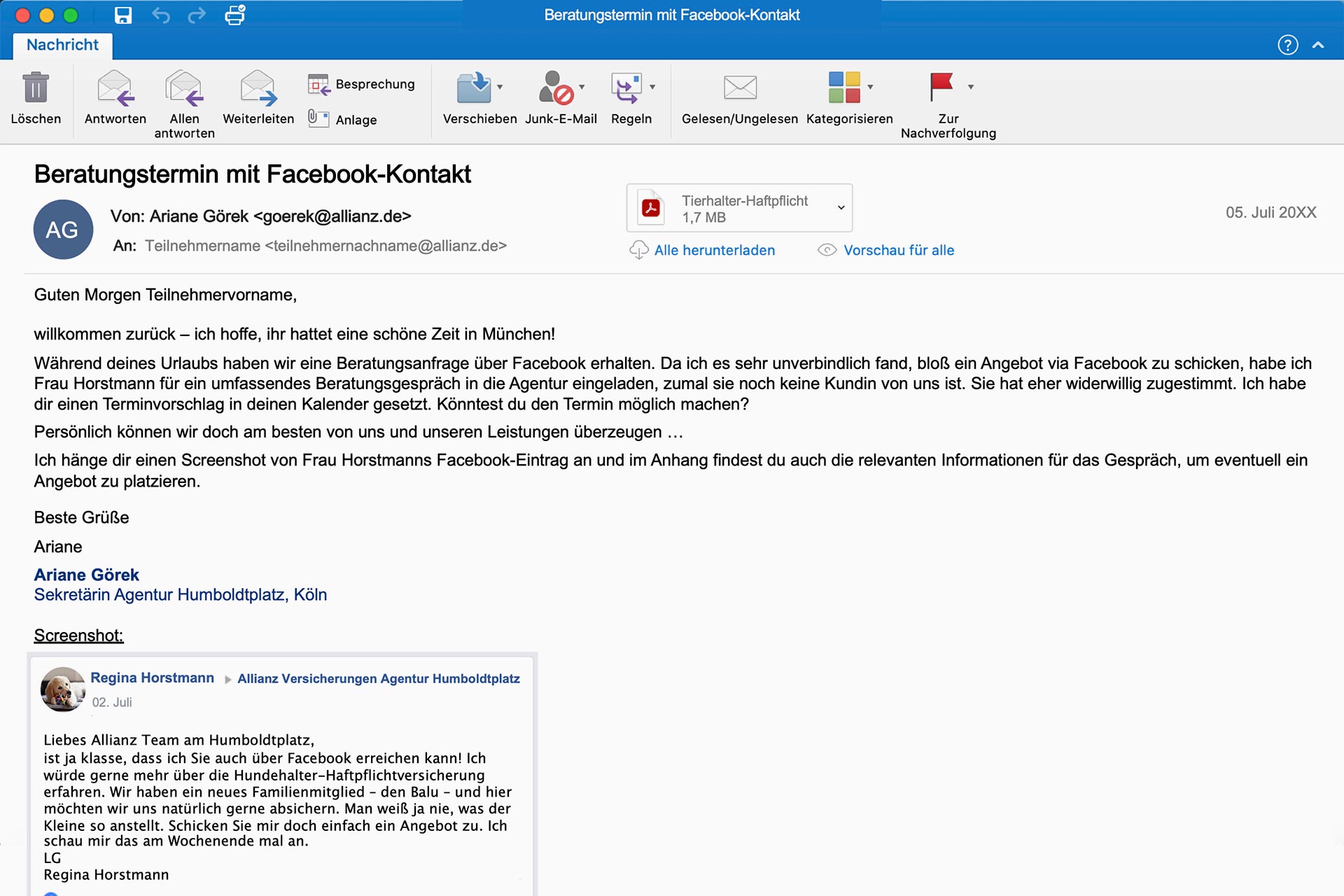Click the Alle herunterladen link

[714, 250]
